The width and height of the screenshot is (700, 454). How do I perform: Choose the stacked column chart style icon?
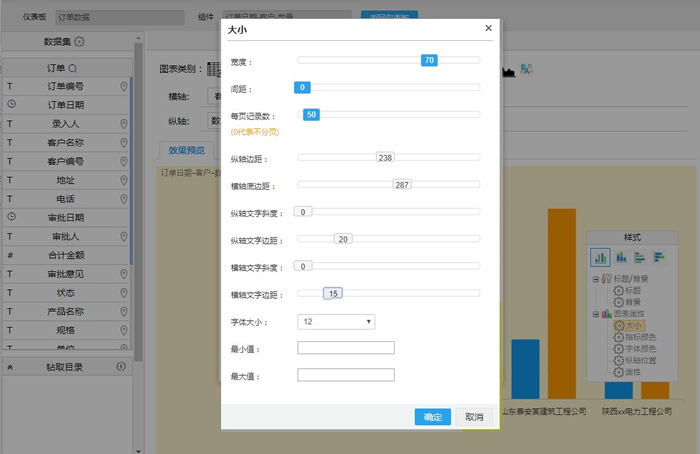(619, 257)
